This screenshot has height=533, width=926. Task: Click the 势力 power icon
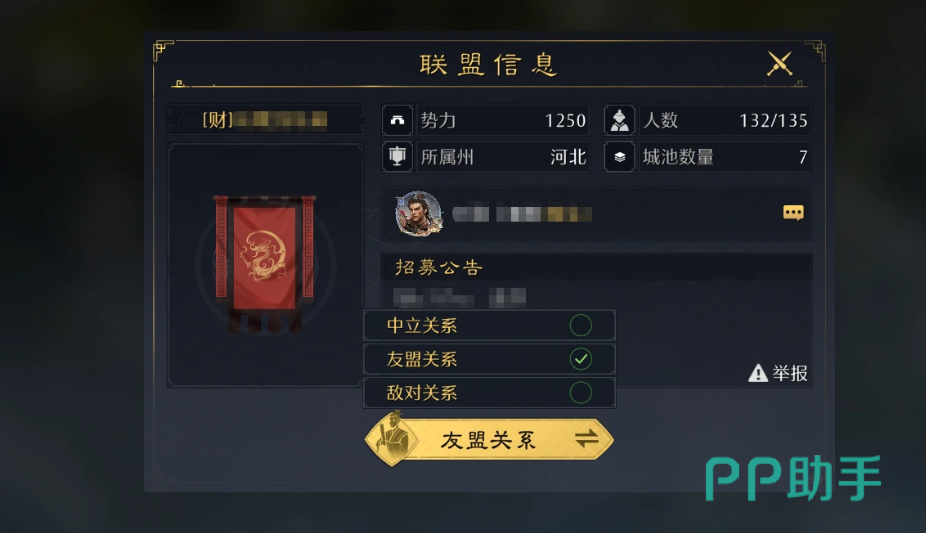397,120
